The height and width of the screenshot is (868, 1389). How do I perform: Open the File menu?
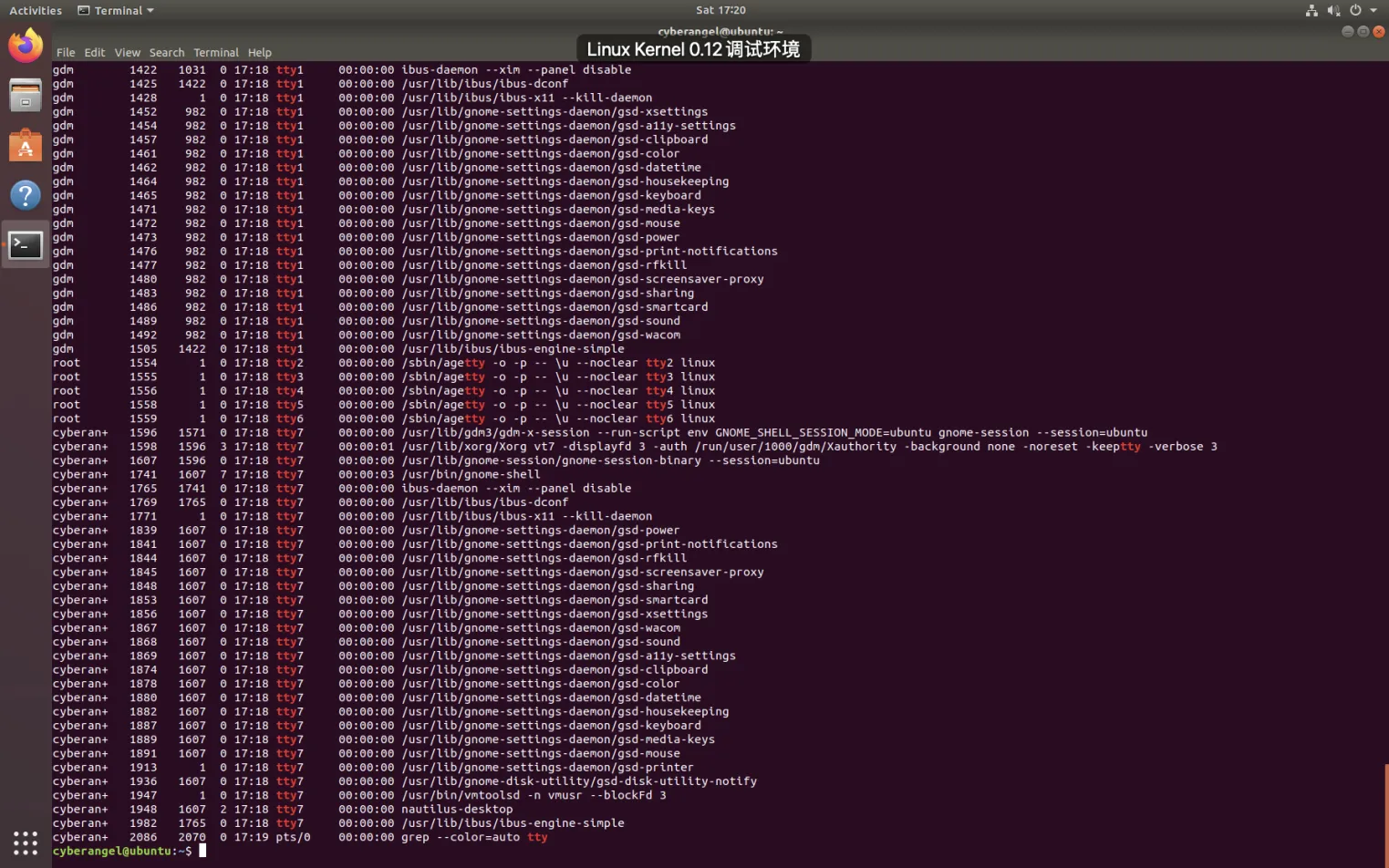[66, 53]
